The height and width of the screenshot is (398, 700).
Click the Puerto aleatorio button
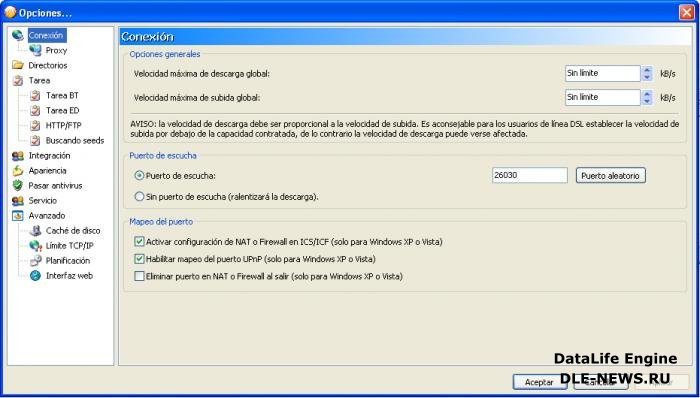pos(610,175)
